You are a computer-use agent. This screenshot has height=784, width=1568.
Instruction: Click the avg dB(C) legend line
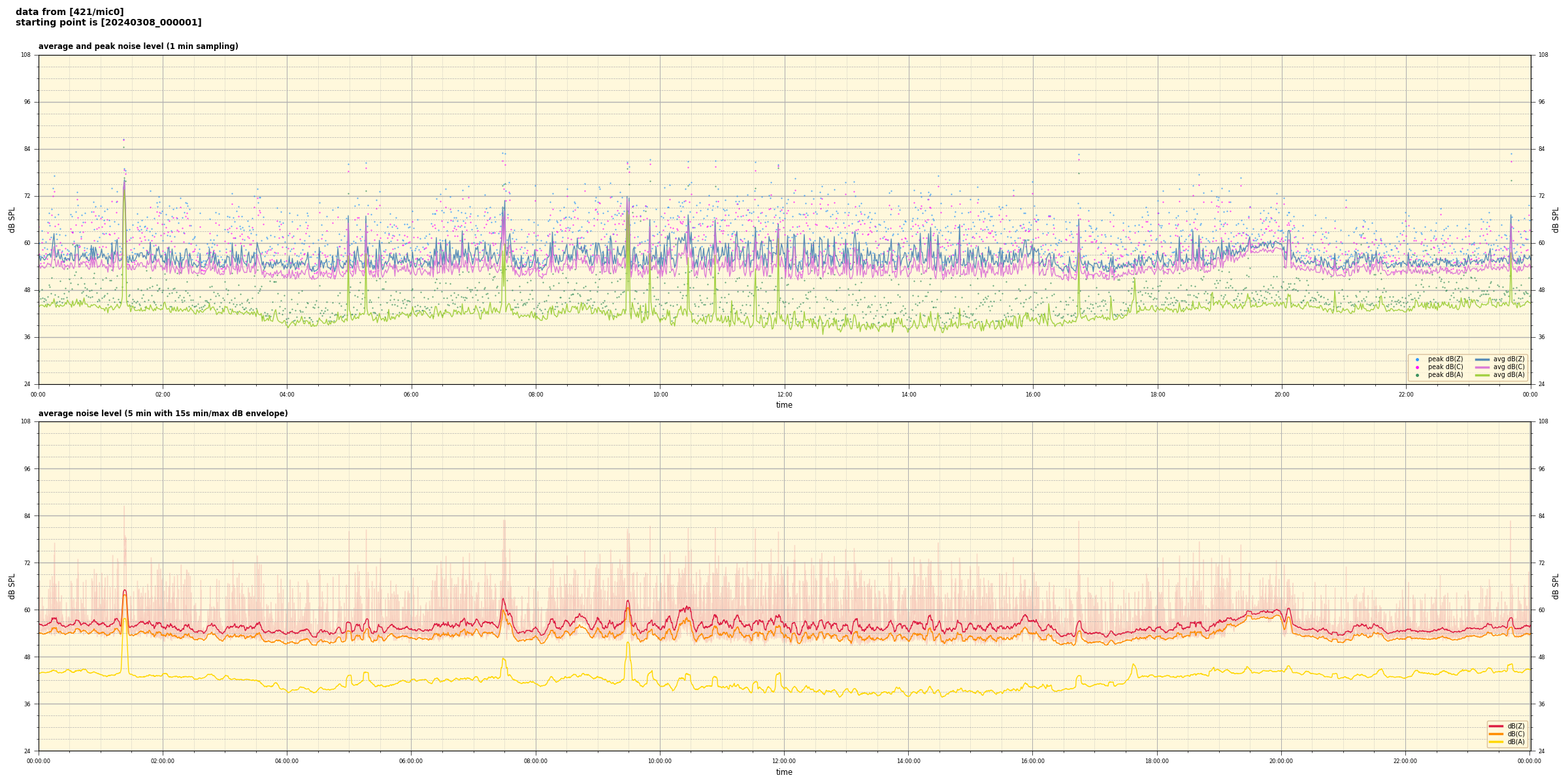point(1482,367)
